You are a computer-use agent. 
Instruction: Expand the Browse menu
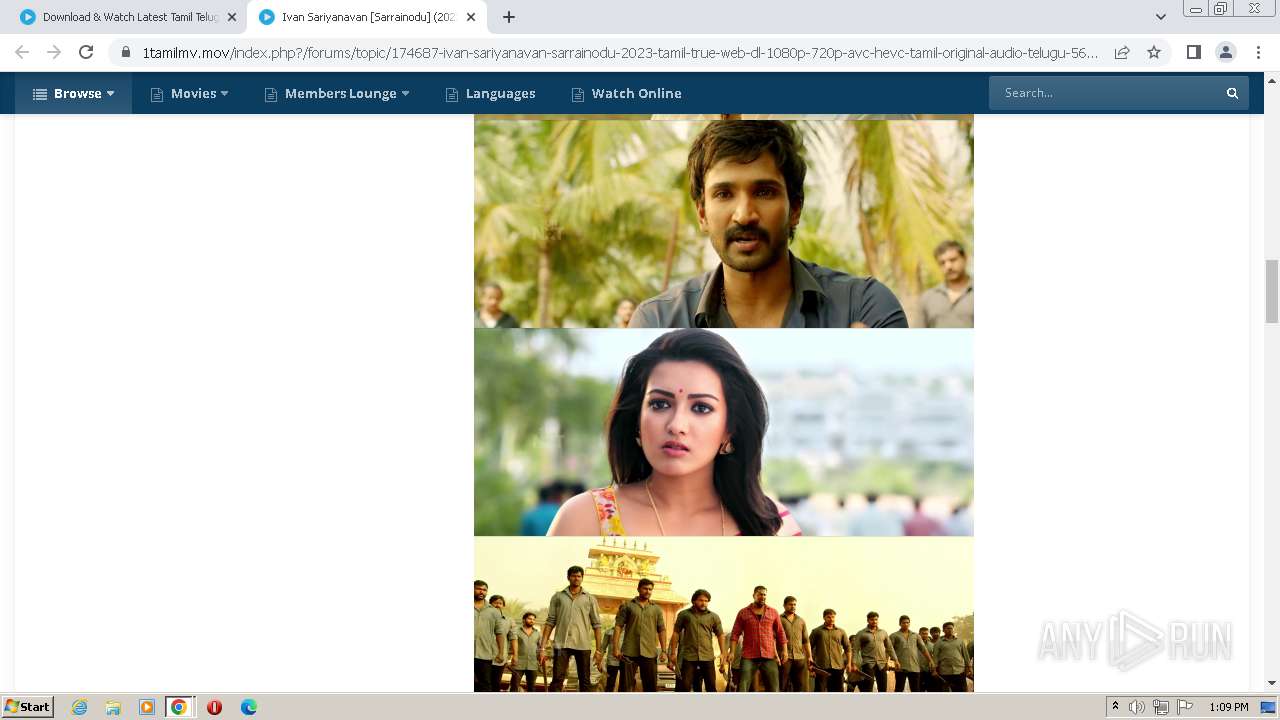(73, 93)
